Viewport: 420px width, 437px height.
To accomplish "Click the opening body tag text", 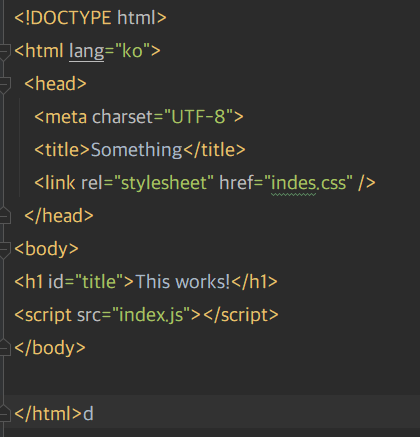I will (x=46, y=249).
